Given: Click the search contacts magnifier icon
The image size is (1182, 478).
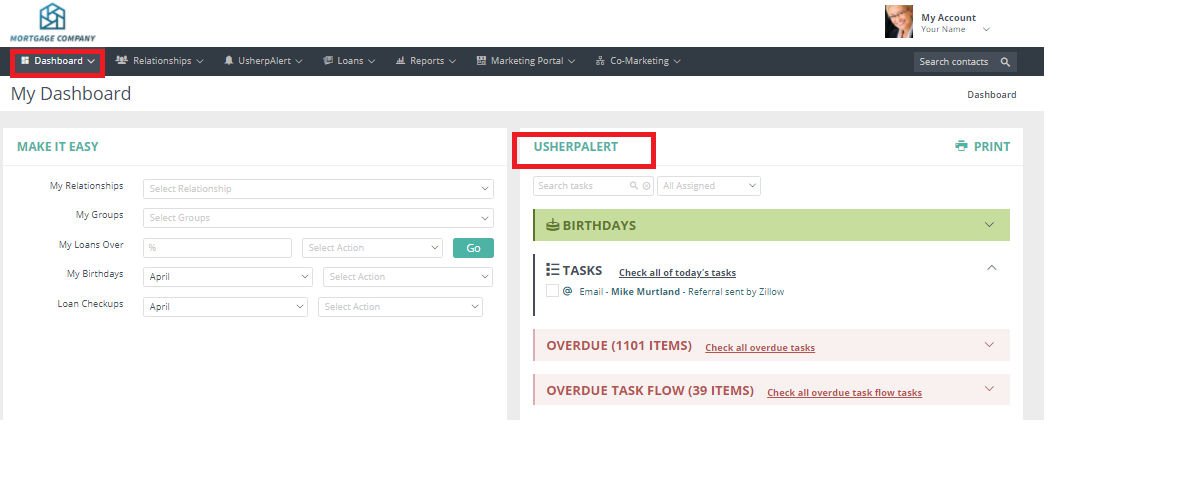Looking at the screenshot, I should 1005,62.
